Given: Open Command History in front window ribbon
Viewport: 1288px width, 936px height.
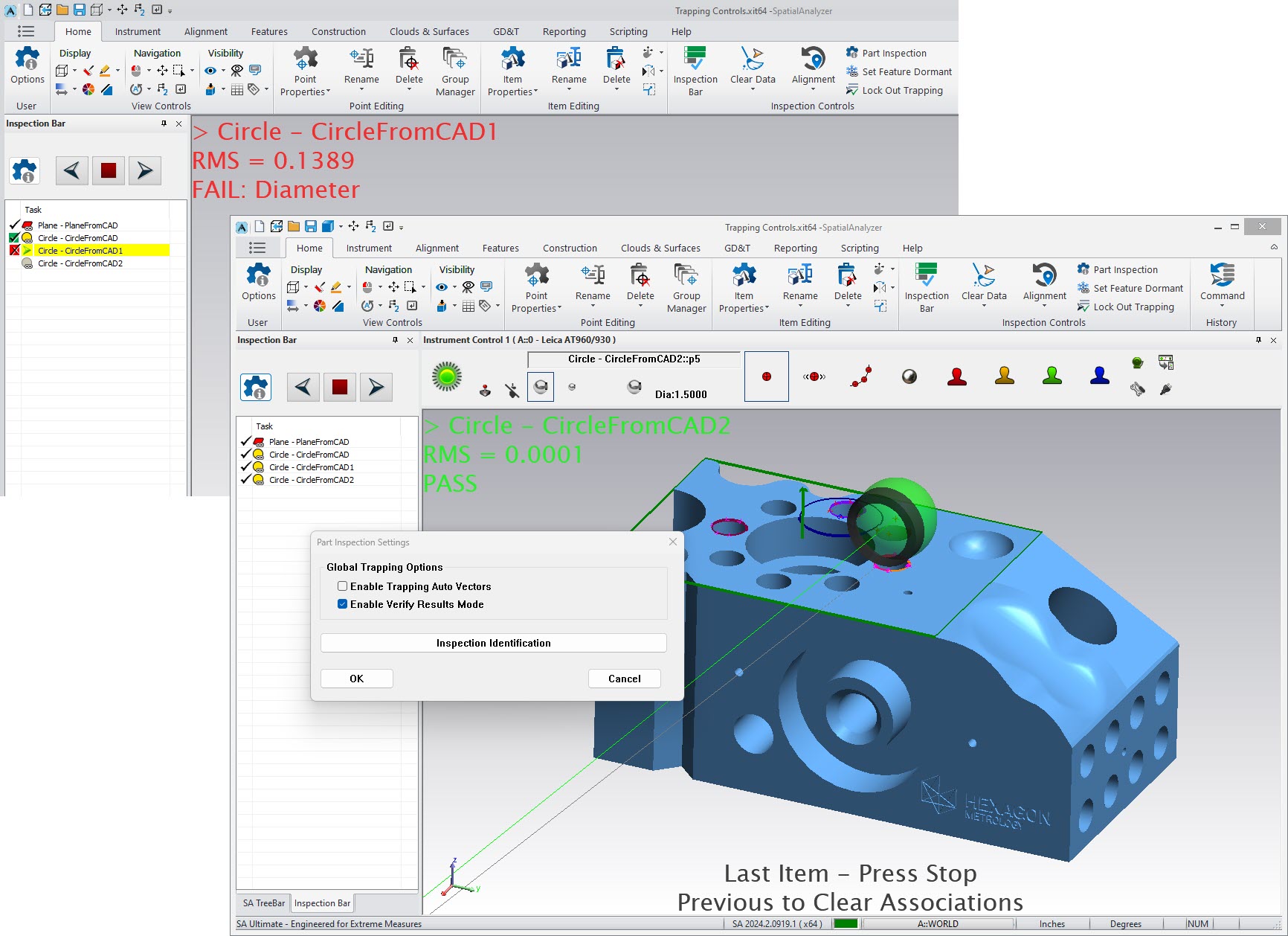Looking at the screenshot, I should 1222,284.
